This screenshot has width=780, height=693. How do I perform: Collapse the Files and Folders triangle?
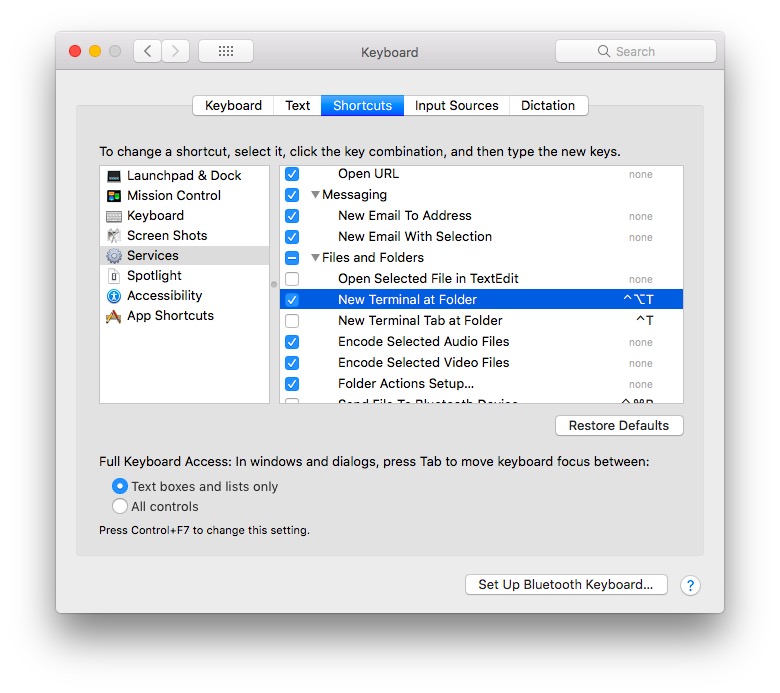tap(315, 257)
